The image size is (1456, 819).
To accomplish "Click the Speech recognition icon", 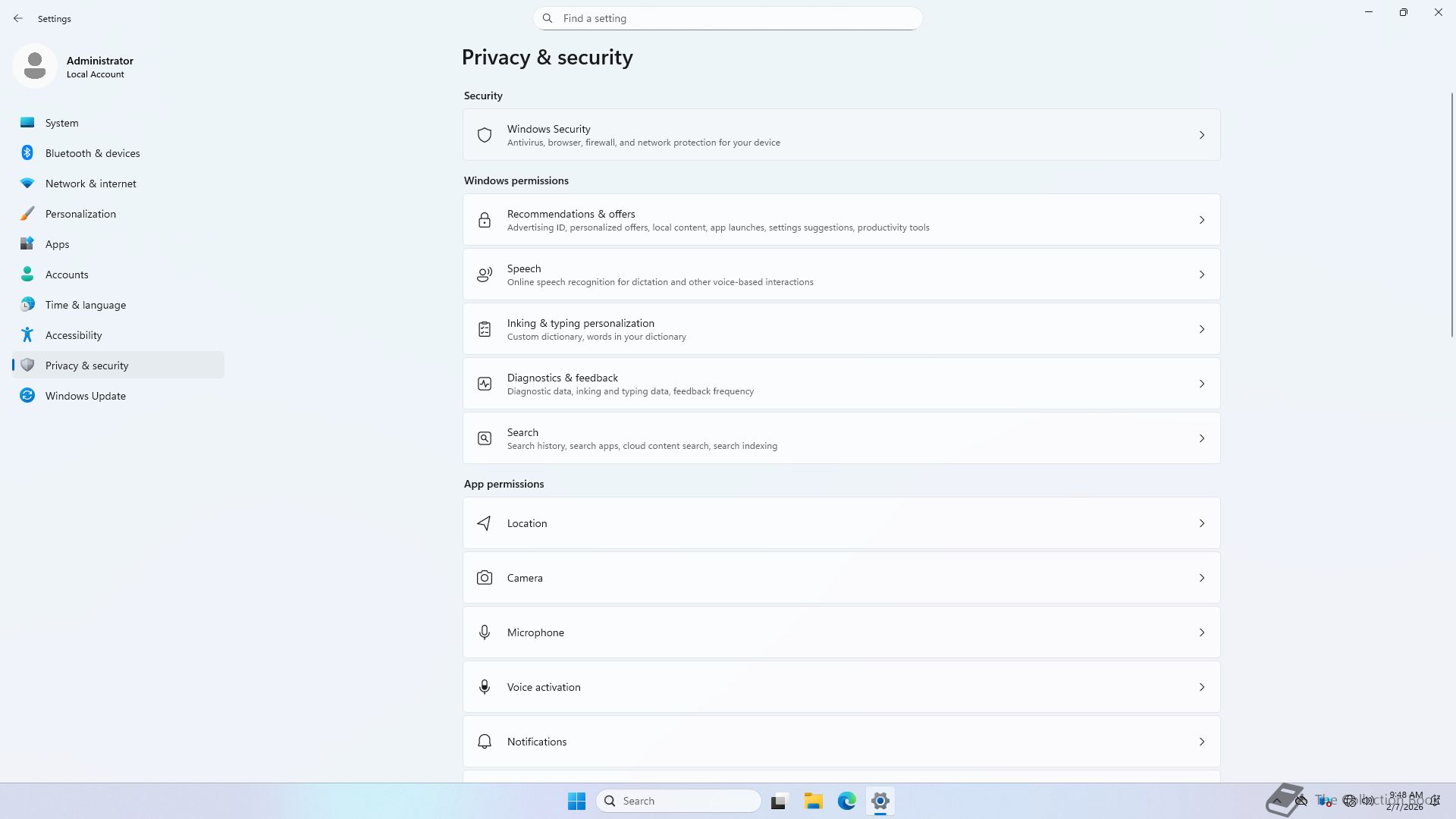I will [485, 275].
